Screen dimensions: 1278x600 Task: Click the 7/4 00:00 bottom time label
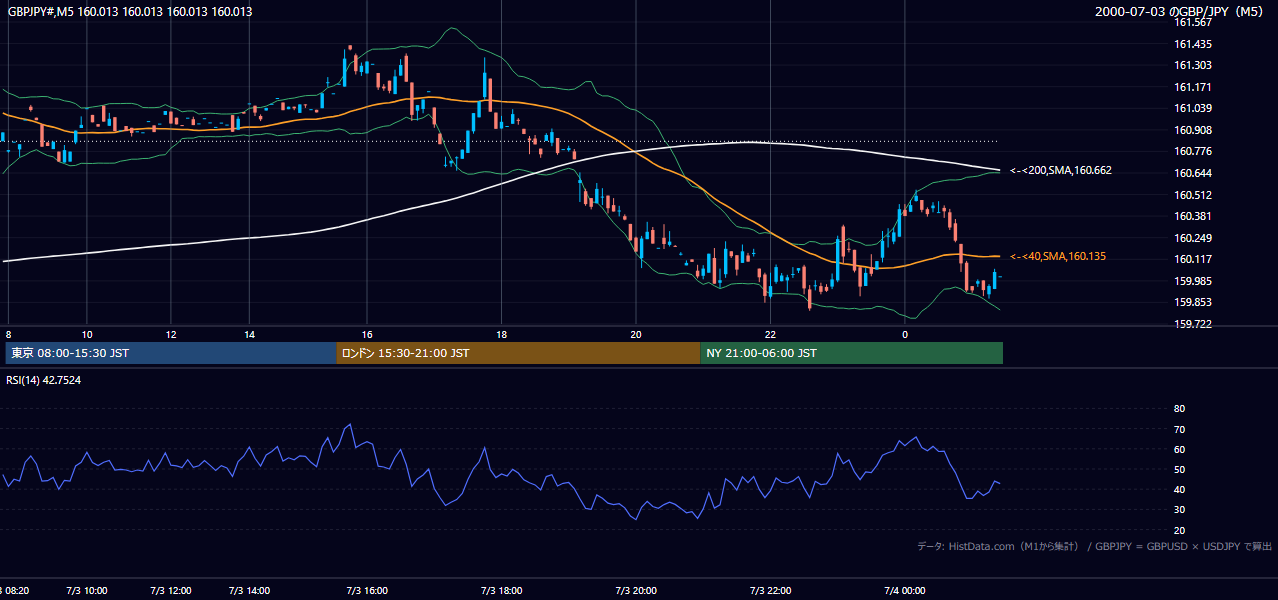pos(905,591)
